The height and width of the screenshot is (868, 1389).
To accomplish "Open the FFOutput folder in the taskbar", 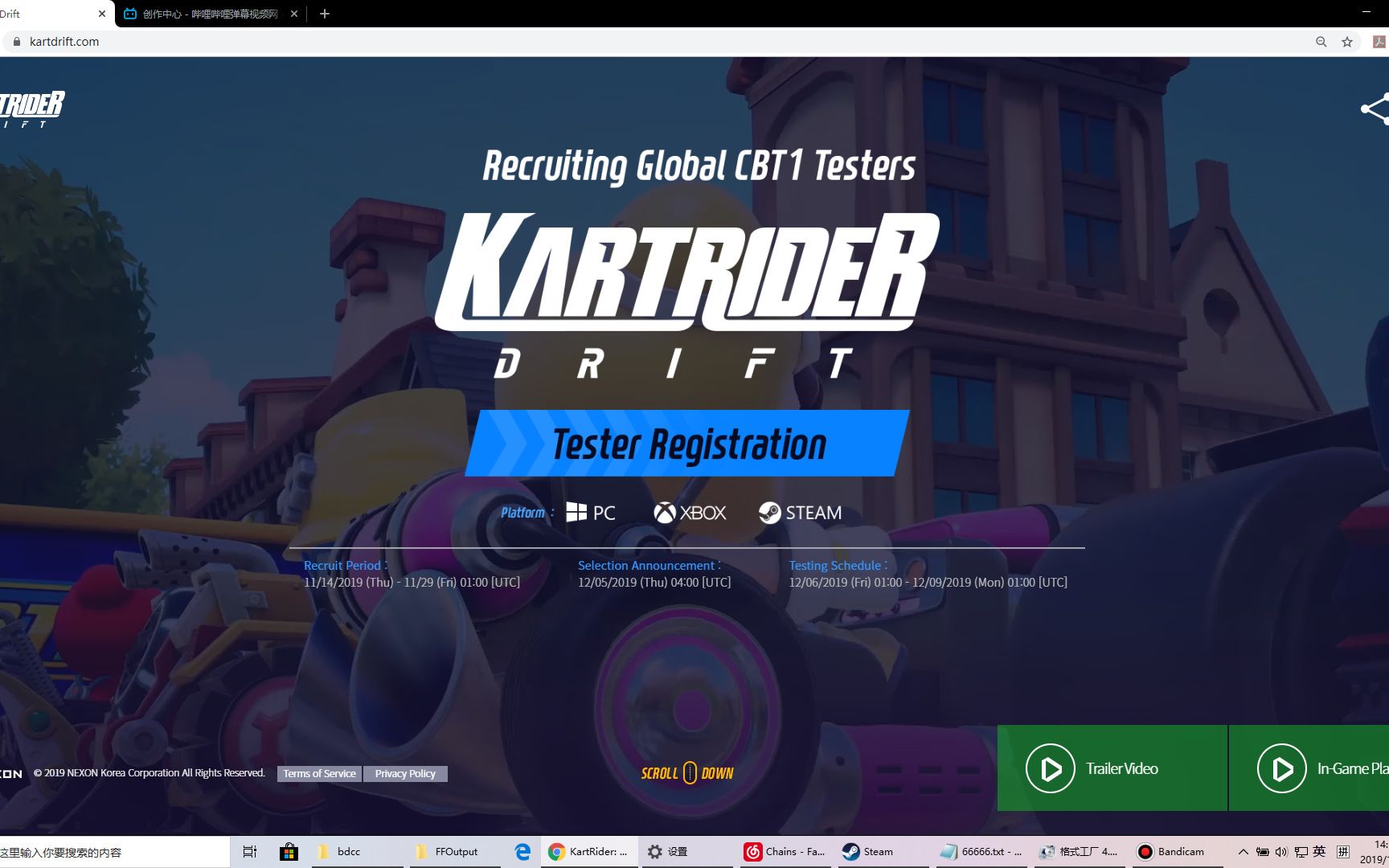I will 455,852.
